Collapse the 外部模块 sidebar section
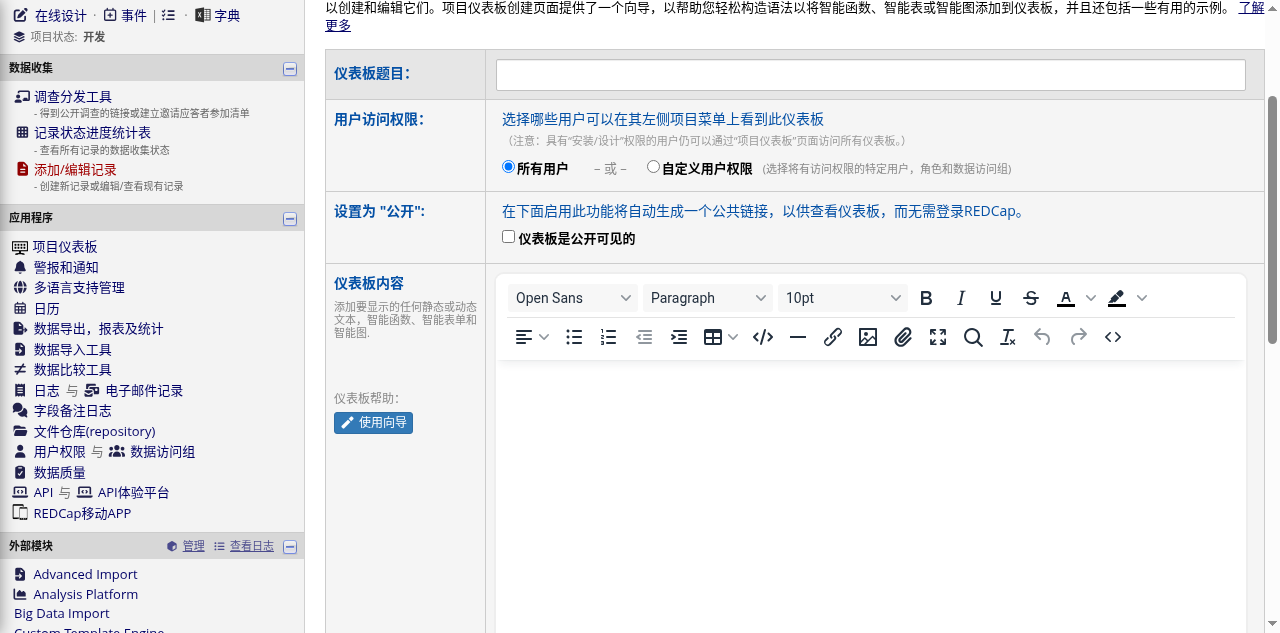 tap(290, 547)
